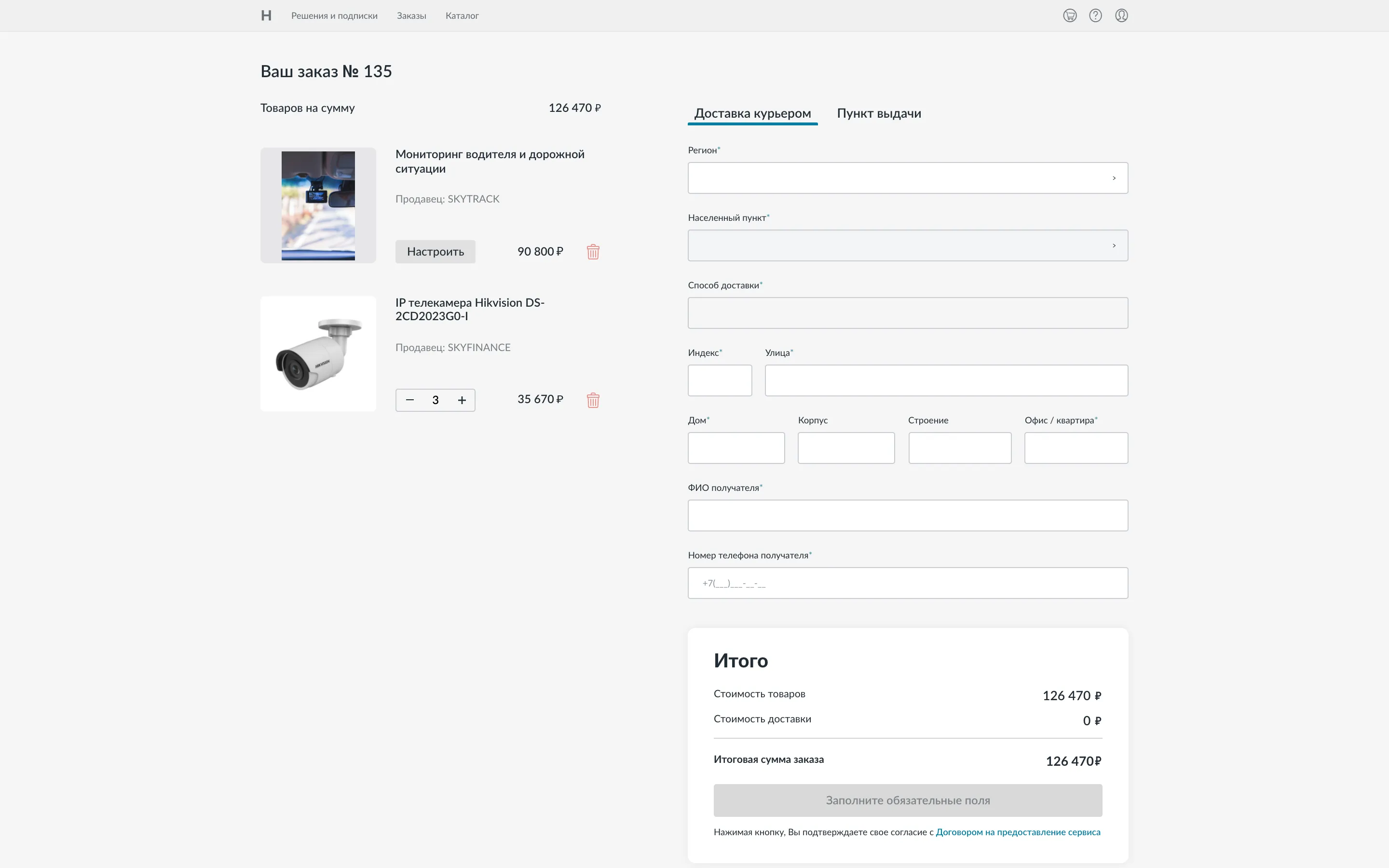Screen dimensions: 1389x868
Task: Open the user profile icon
Action: click(1121, 15)
